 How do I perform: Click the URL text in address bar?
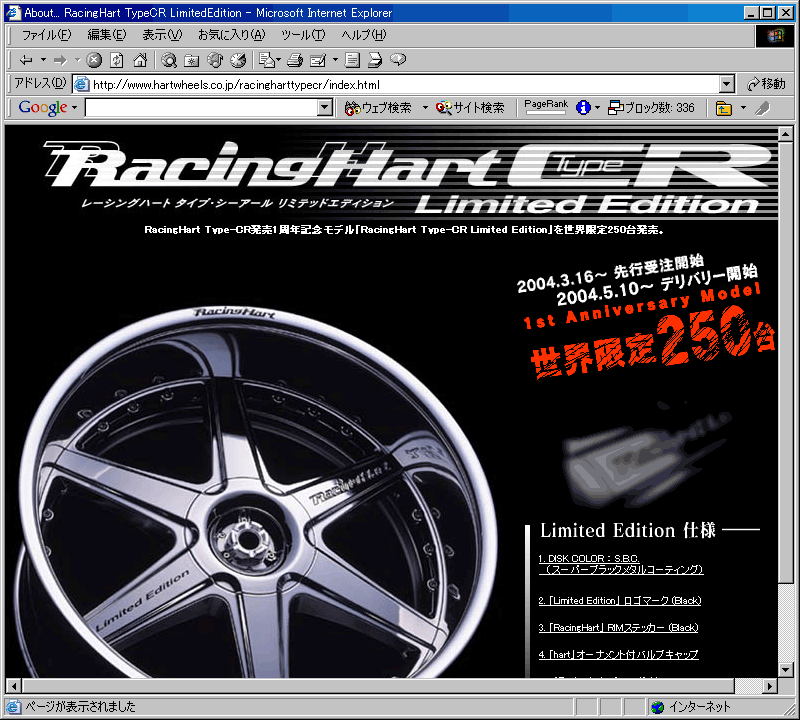pyautogui.click(x=236, y=85)
